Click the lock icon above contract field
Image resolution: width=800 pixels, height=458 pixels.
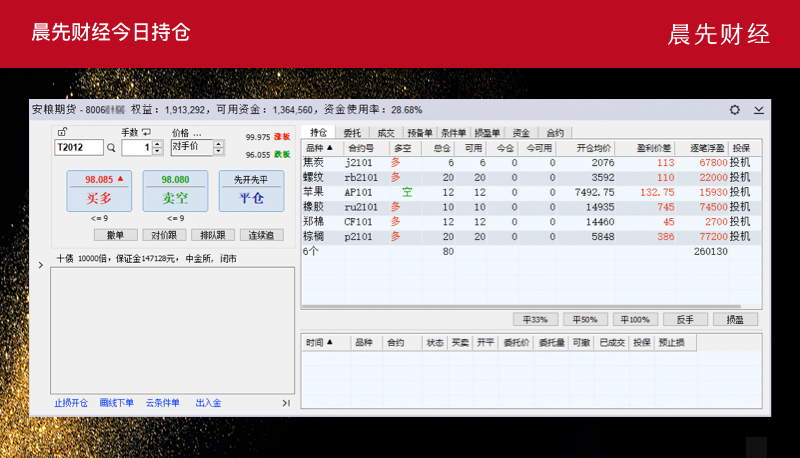pyautogui.click(x=62, y=132)
